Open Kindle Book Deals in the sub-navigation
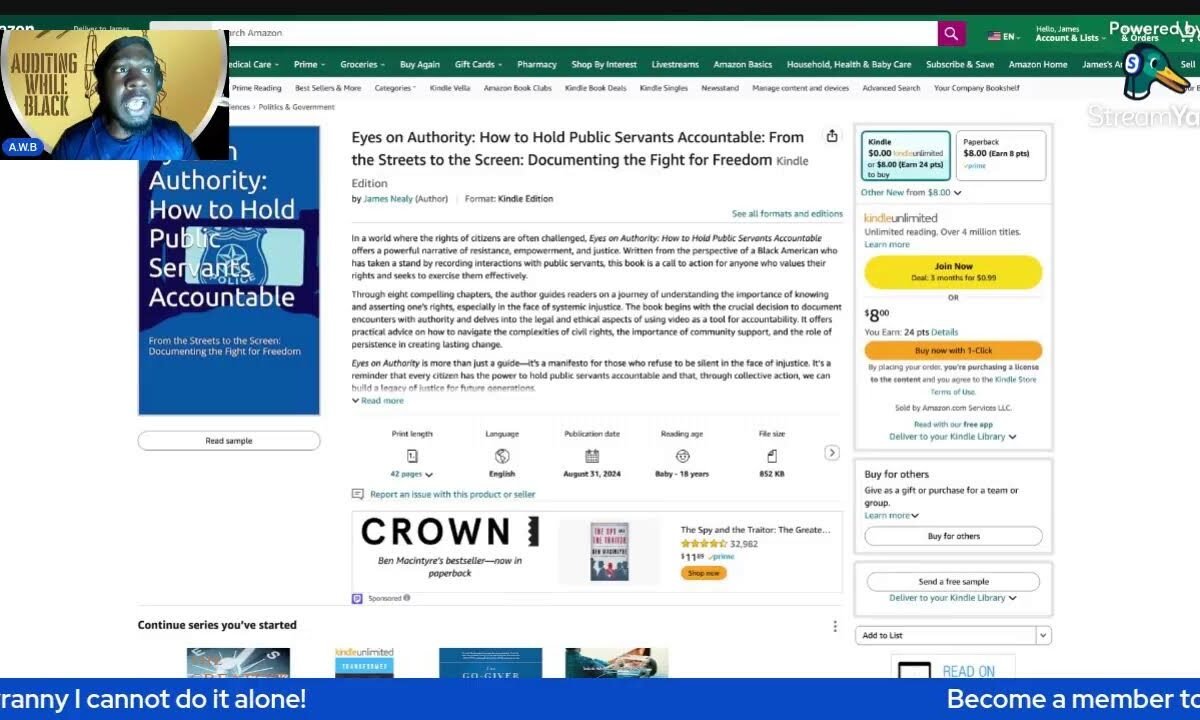 (595, 88)
